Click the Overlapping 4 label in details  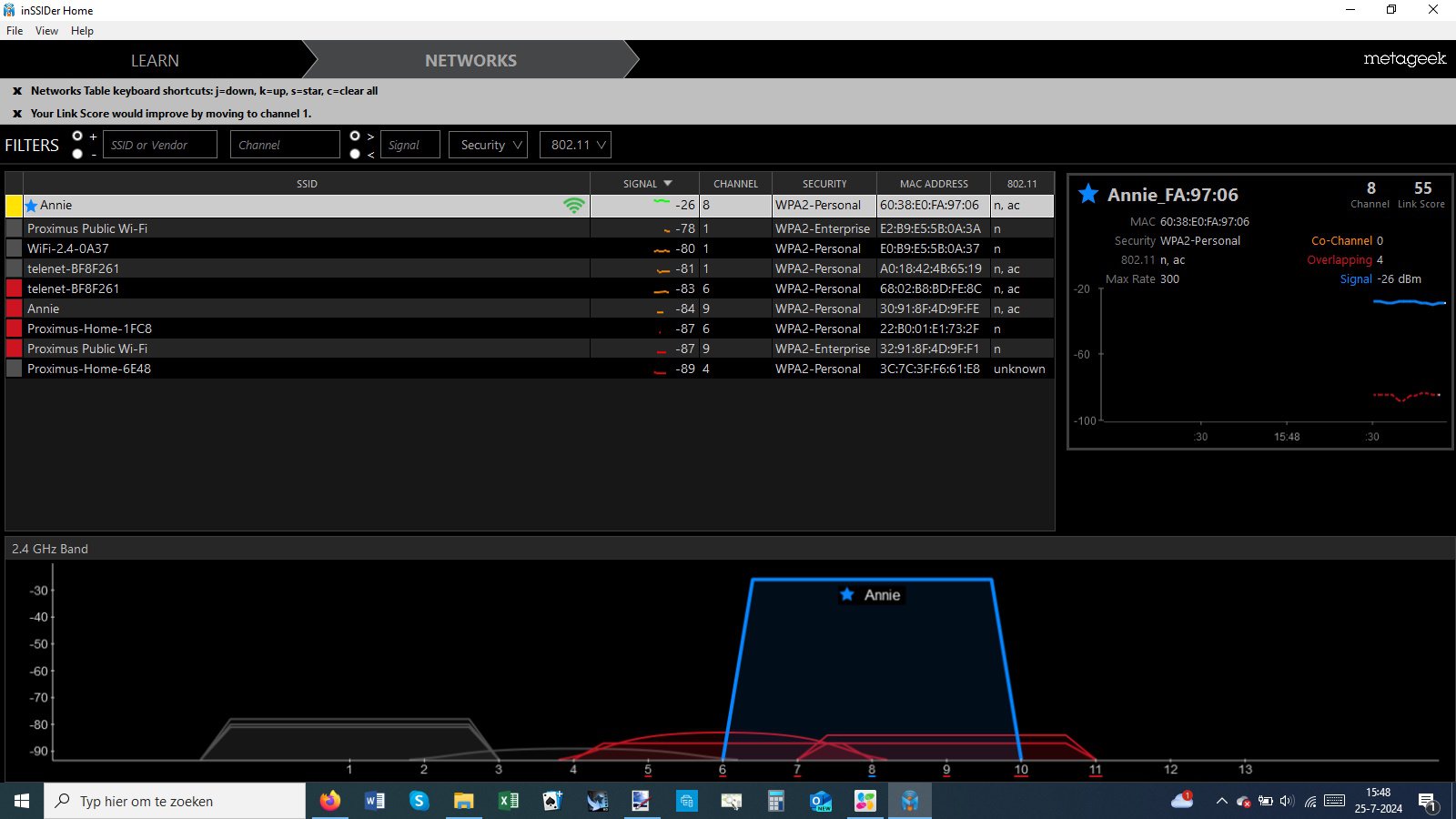pyautogui.click(x=1345, y=260)
